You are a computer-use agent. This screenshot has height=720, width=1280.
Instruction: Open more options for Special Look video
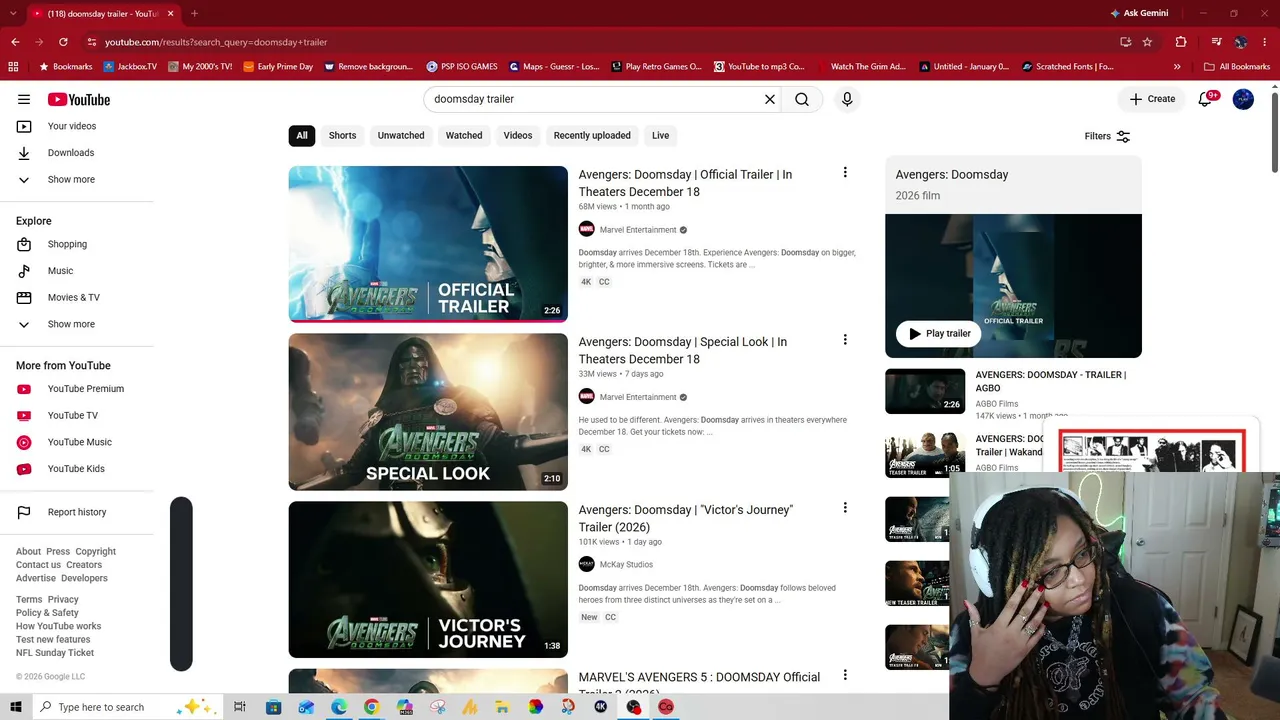click(845, 340)
